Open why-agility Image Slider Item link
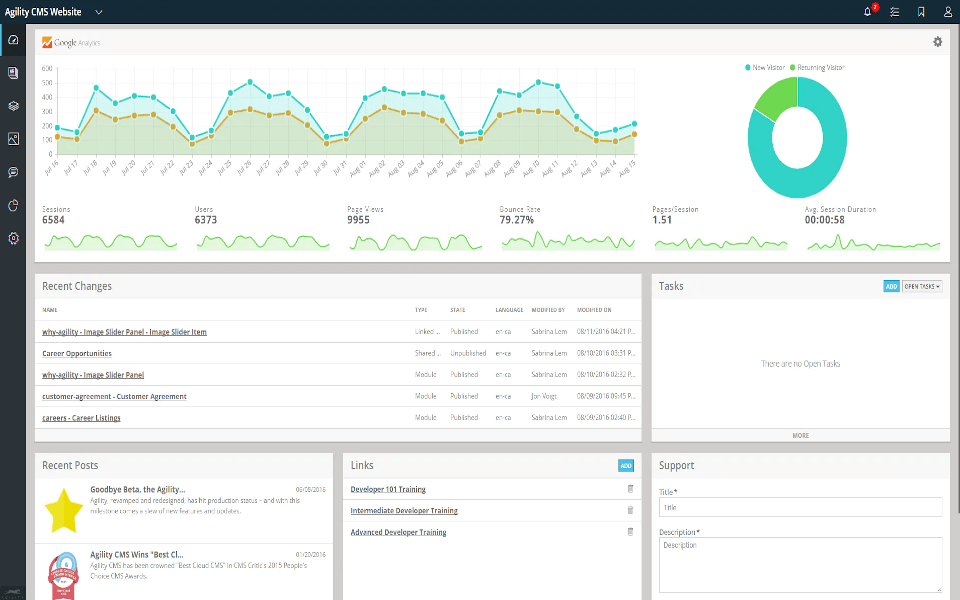Image resolution: width=960 pixels, height=600 pixels. coord(124,332)
